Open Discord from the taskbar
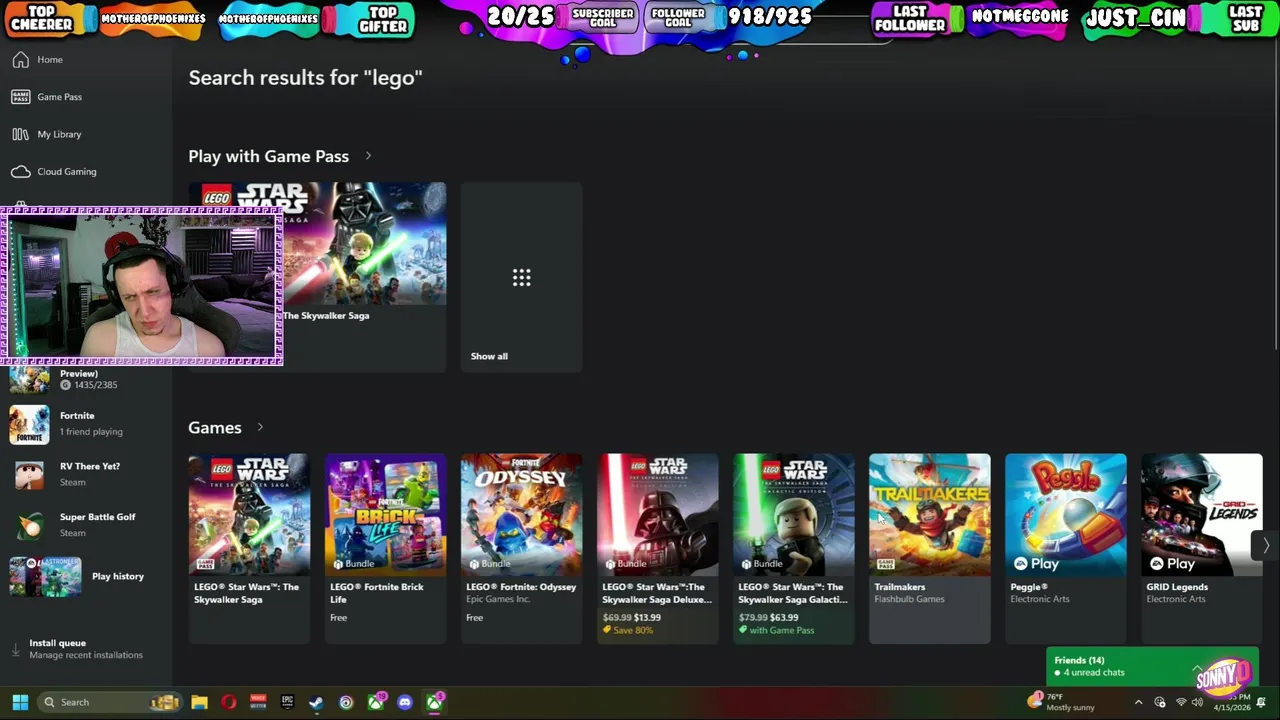Viewport: 1280px width, 720px height. click(x=404, y=702)
